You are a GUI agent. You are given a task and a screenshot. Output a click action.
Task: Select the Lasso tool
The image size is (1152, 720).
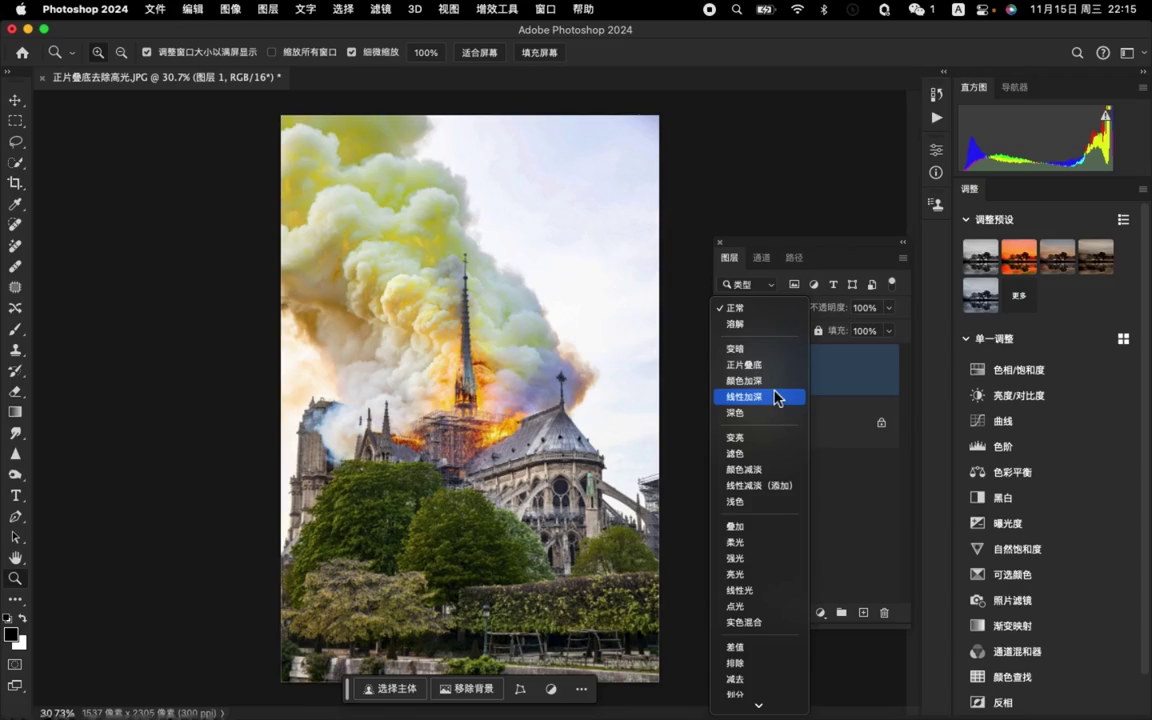[x=15, y=142]
